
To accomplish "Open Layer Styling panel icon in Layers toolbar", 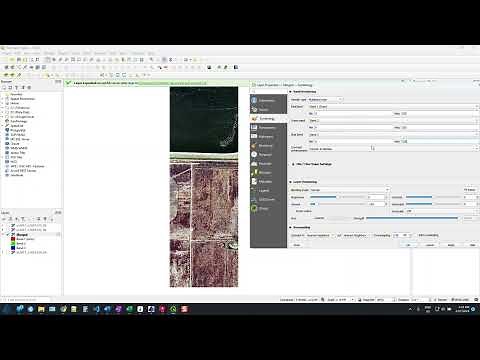I will (x=4, y=219).
